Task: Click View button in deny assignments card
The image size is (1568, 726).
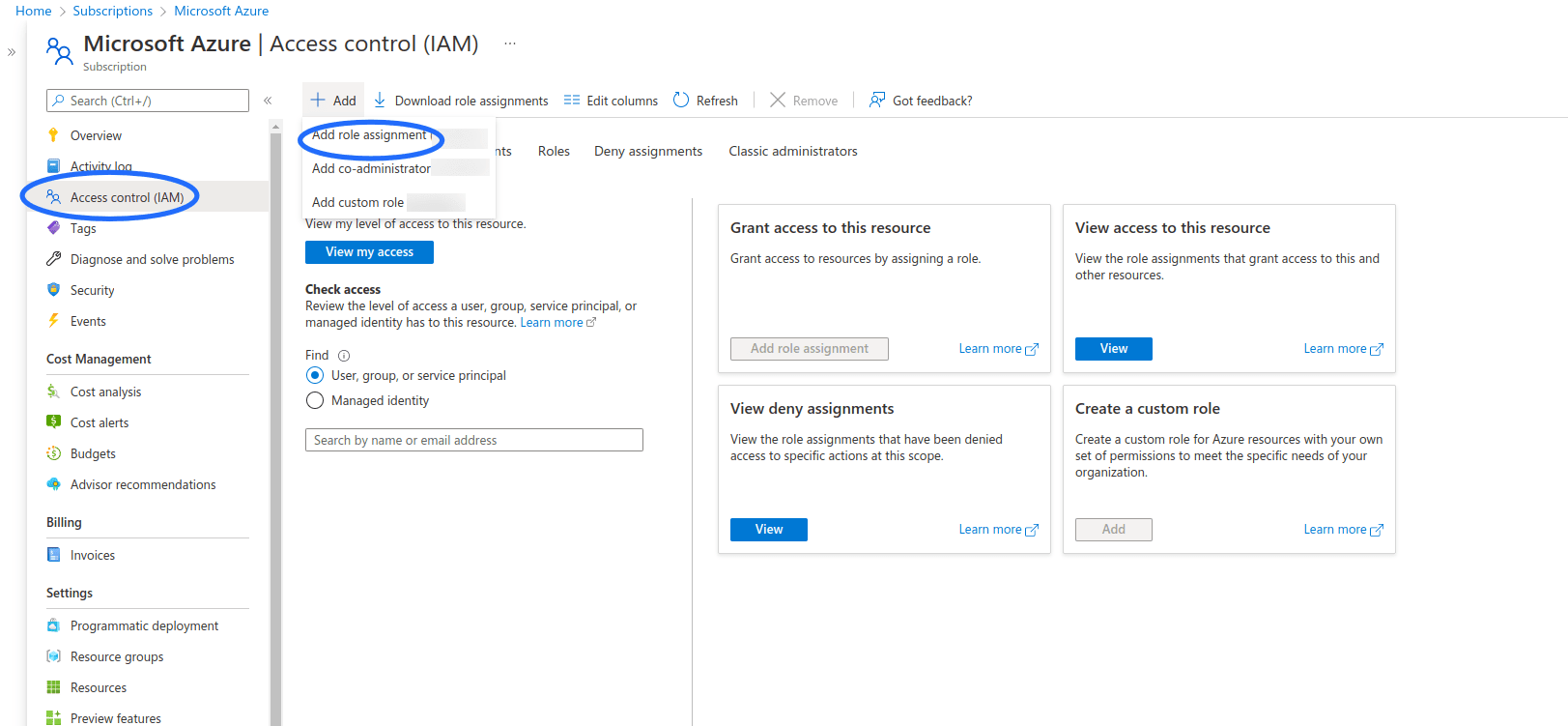Action: [769, 530]
